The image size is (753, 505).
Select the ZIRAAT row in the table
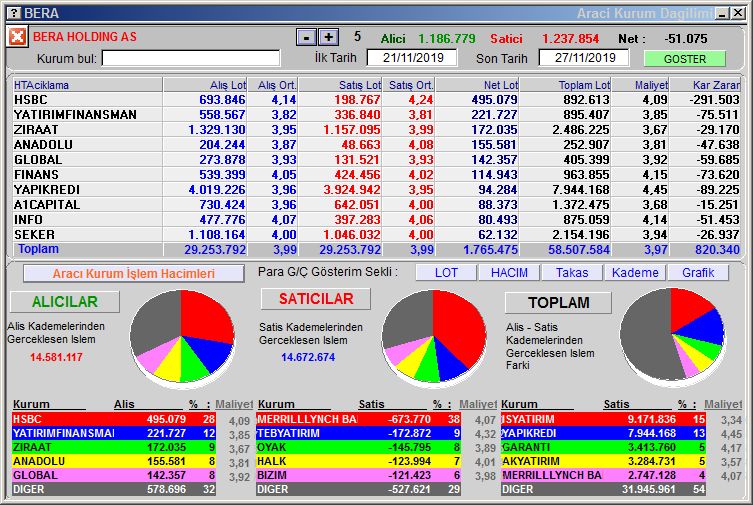(376, 130)
